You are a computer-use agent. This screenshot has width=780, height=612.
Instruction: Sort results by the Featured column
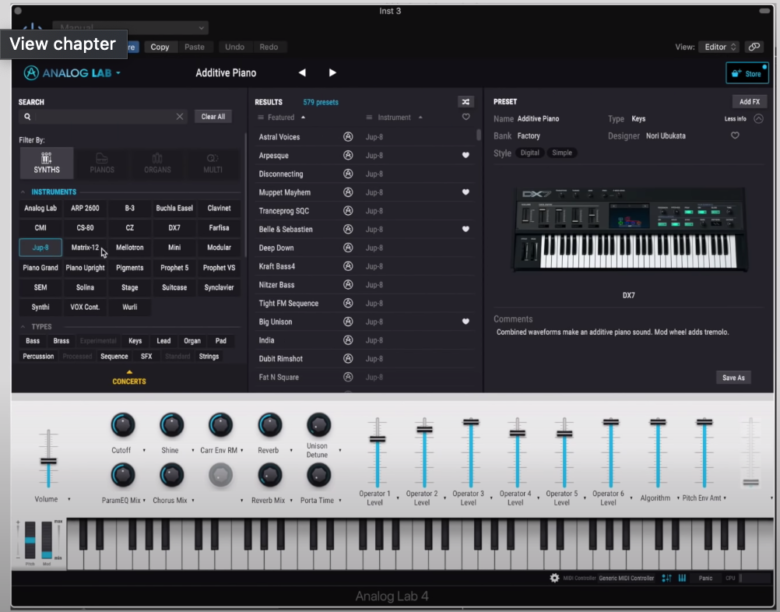point(281,117)
